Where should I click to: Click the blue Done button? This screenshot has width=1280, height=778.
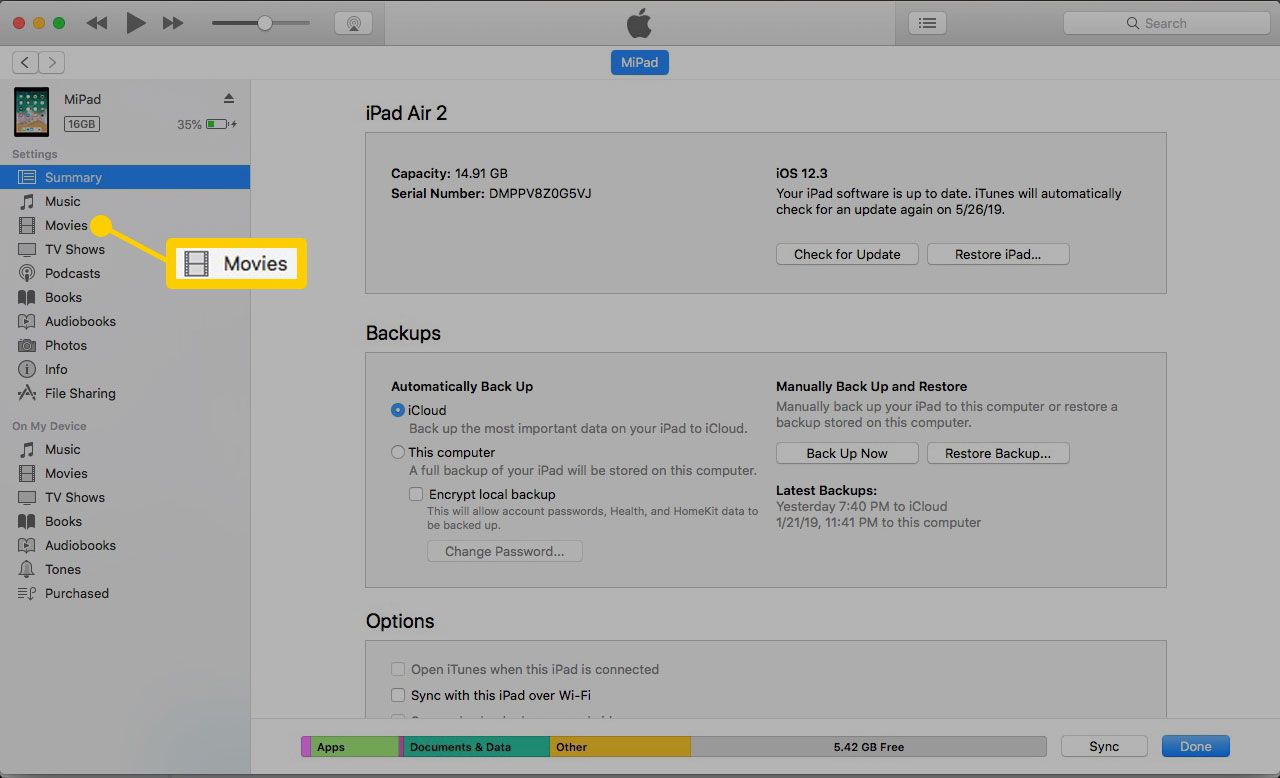tap(1195, 746)
